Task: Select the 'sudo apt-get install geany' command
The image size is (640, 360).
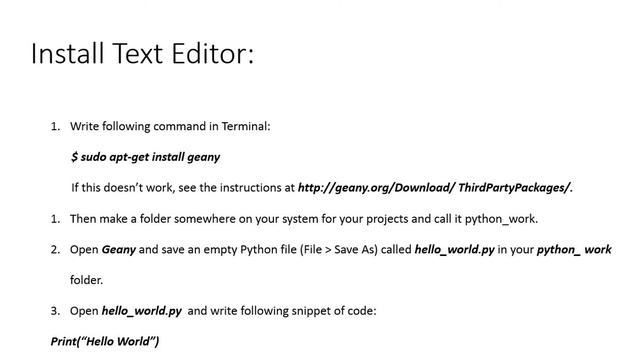Action: click(150, 157)
